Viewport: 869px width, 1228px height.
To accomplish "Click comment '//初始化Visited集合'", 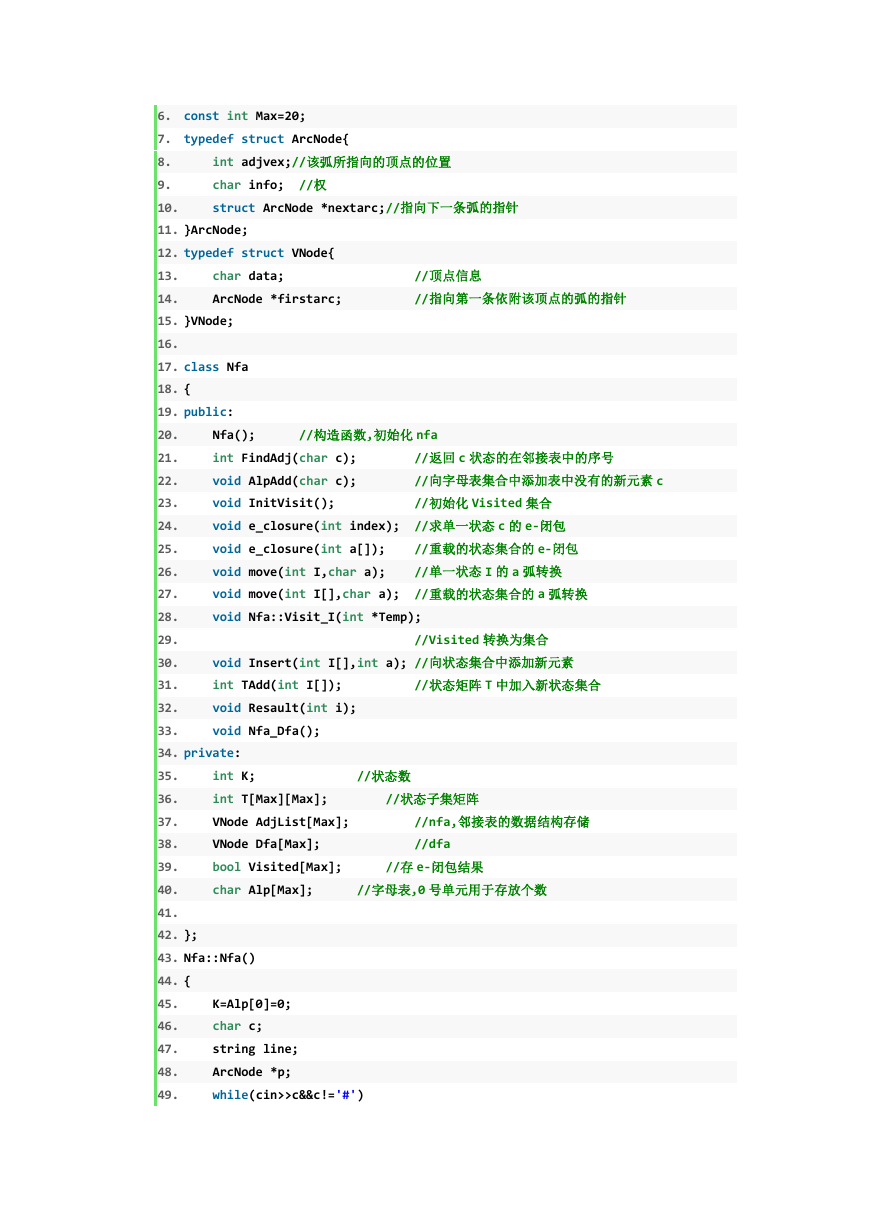I will [483, 503].
